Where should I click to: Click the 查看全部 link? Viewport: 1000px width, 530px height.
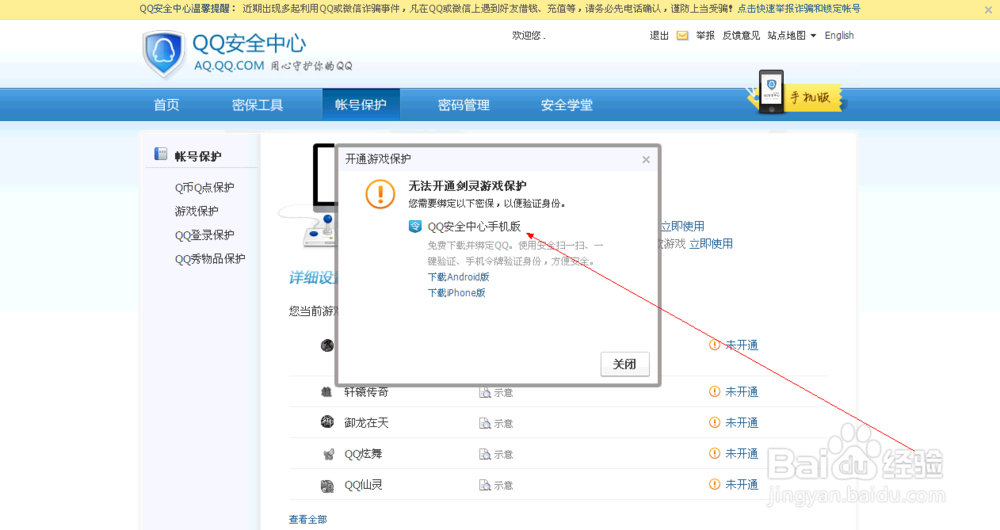(x=308, y=520)
